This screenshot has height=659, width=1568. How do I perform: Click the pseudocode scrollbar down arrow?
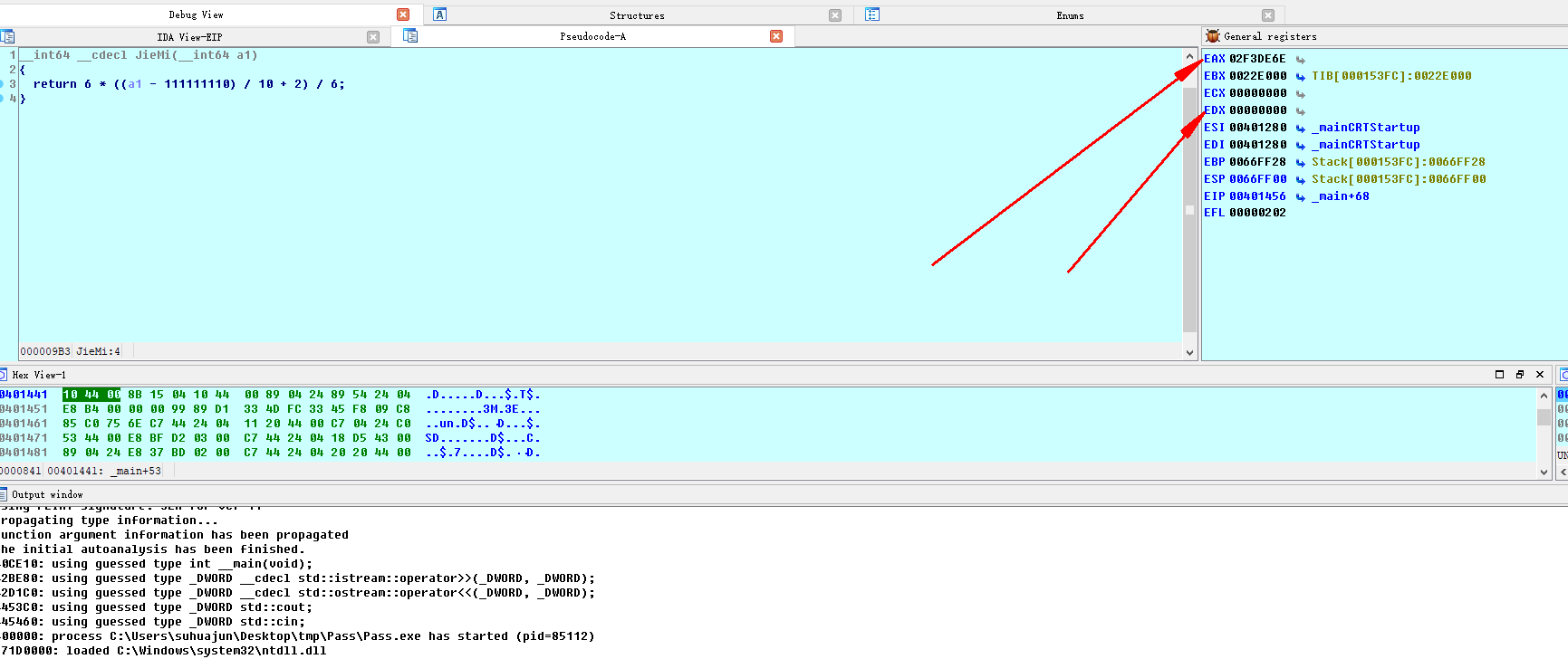(x=1189, y=353)
